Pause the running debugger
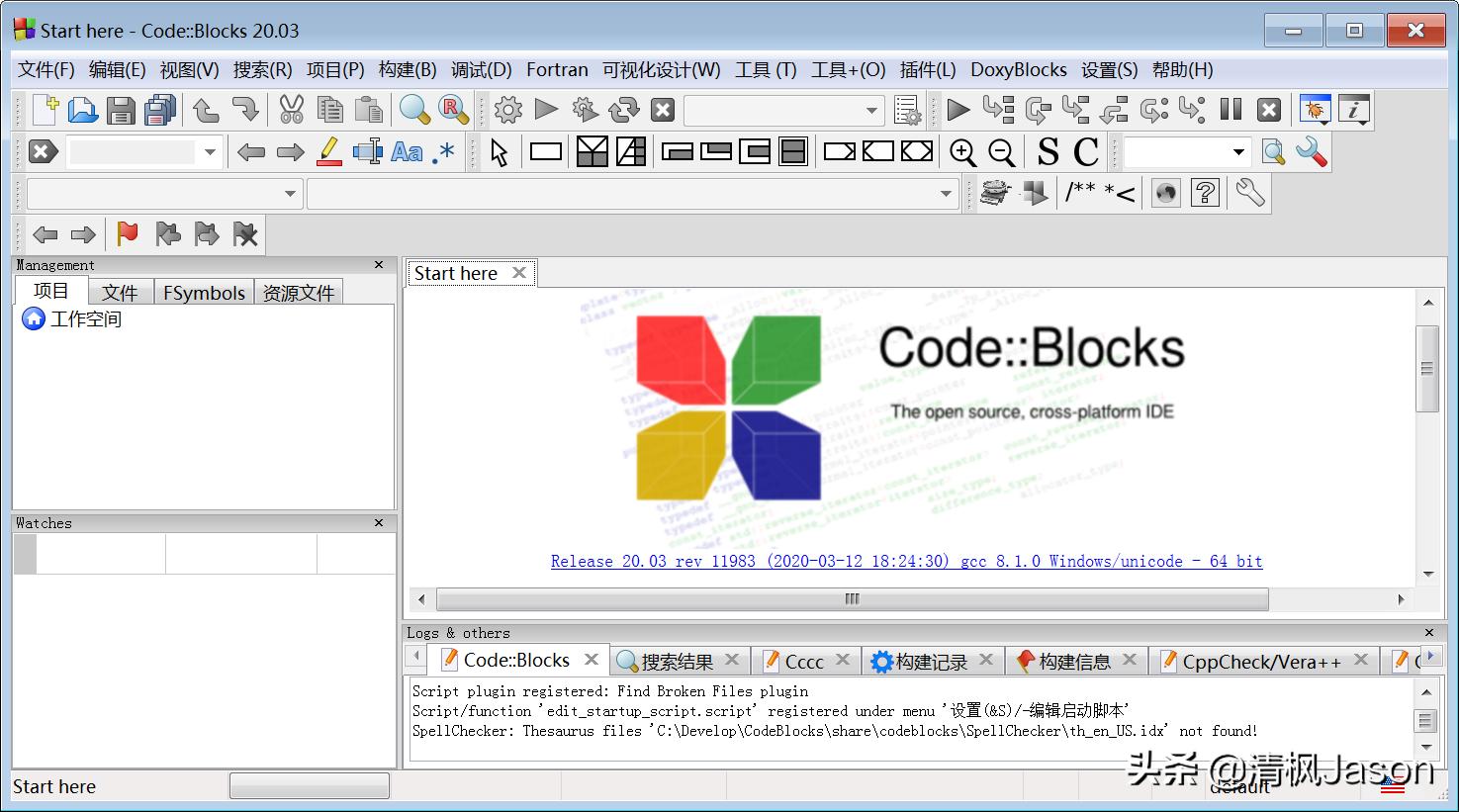This screenshot has height=812, width=1459. point(1231,109)
